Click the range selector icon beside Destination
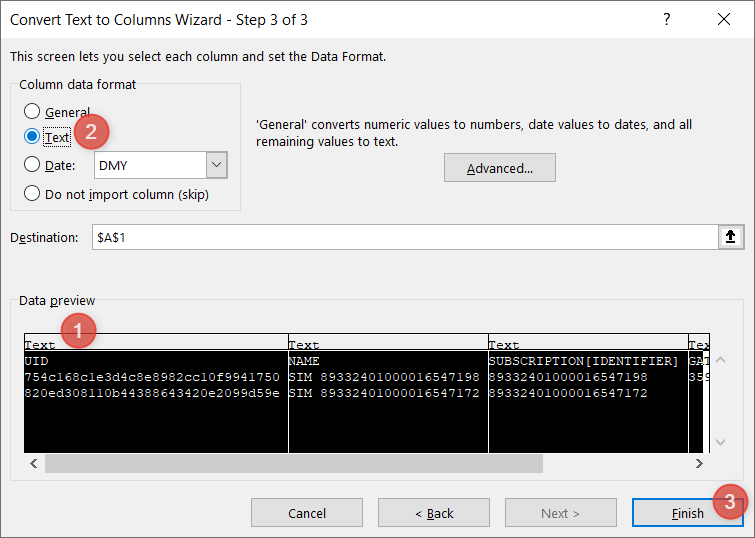The height and width of the screenshot is (538, 755). point(730,237)
